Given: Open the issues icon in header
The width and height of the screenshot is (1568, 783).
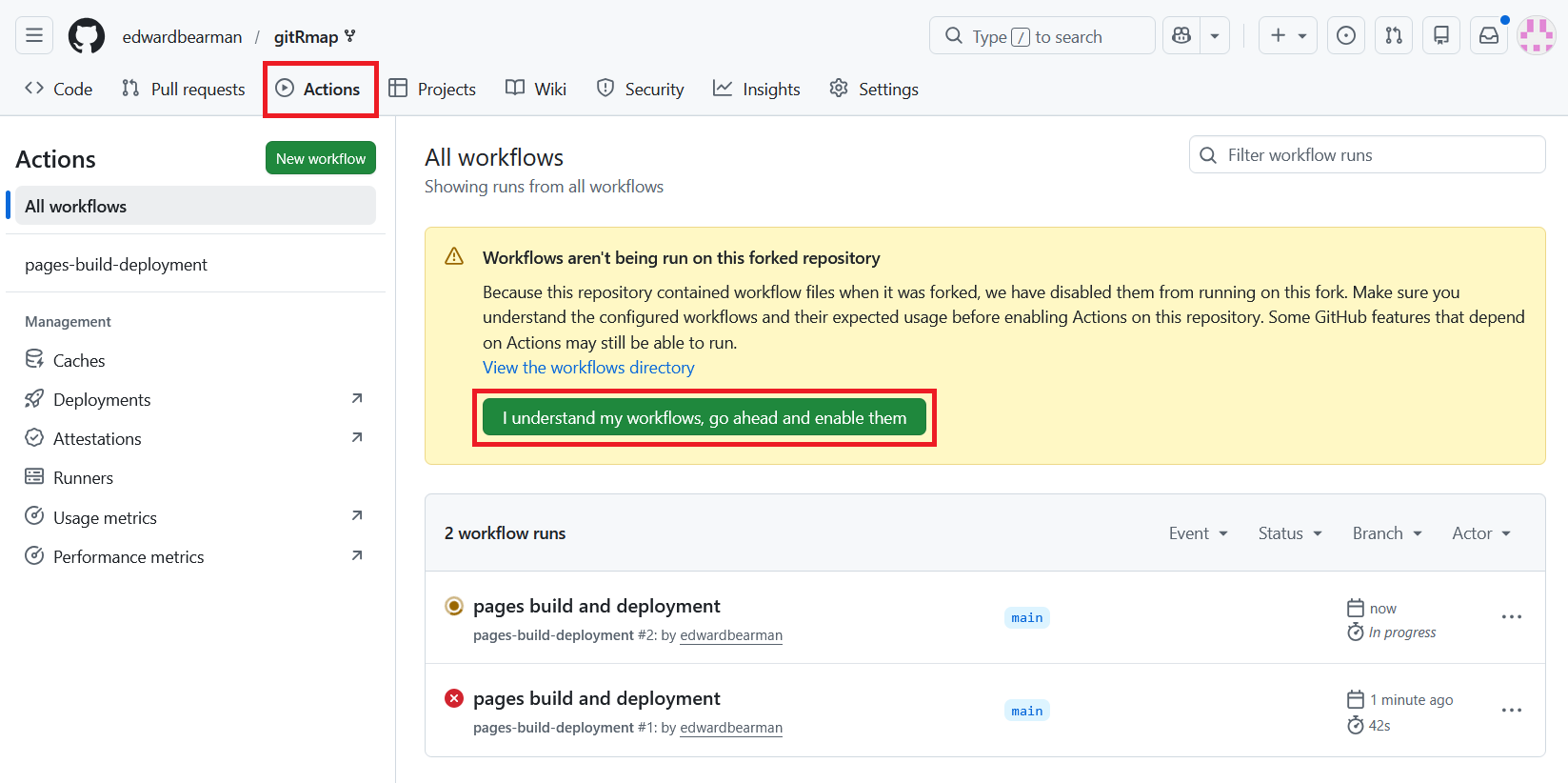Looking at the screenshot, I should (1345, 36).
